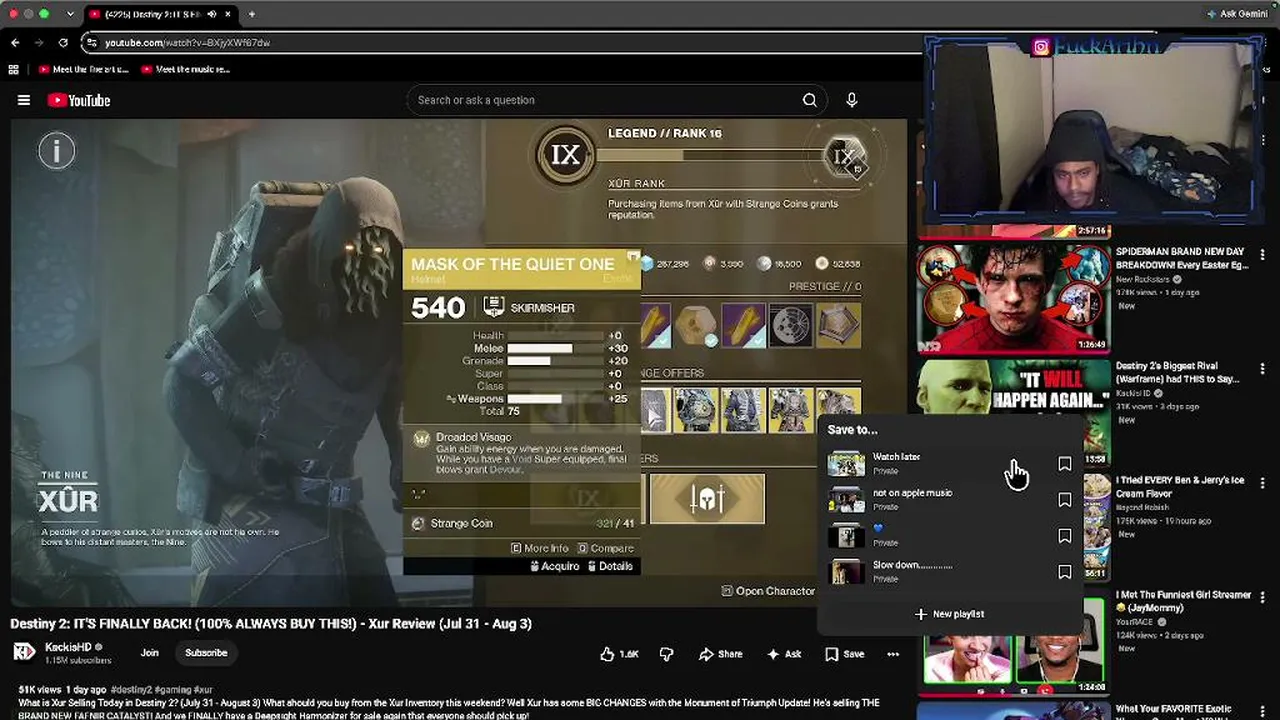Open options for the Spiderman Brand New Day video
The width and height of the screenshot is (1280, 720).
click(1263, 254)
